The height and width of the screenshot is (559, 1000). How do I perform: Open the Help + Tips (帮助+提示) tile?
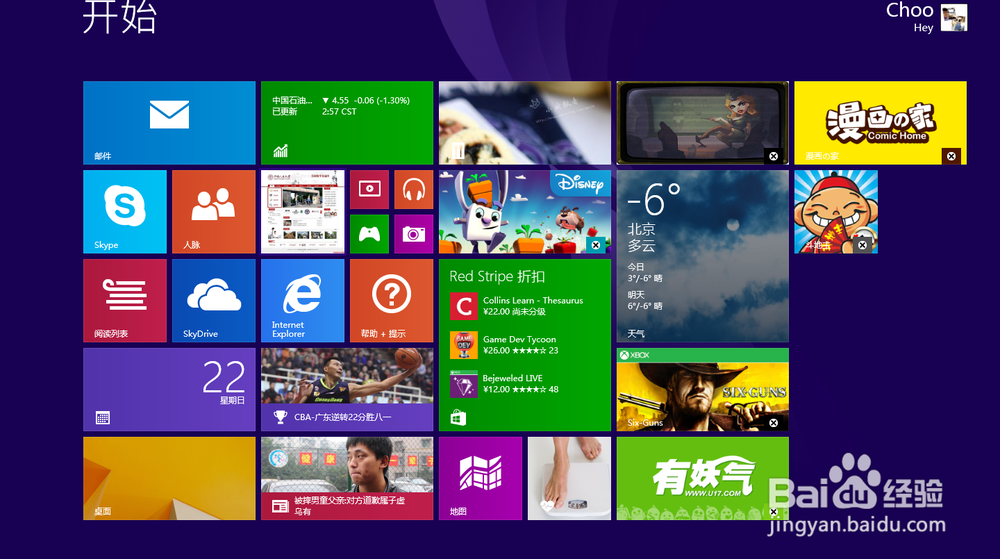pos(391,300)
